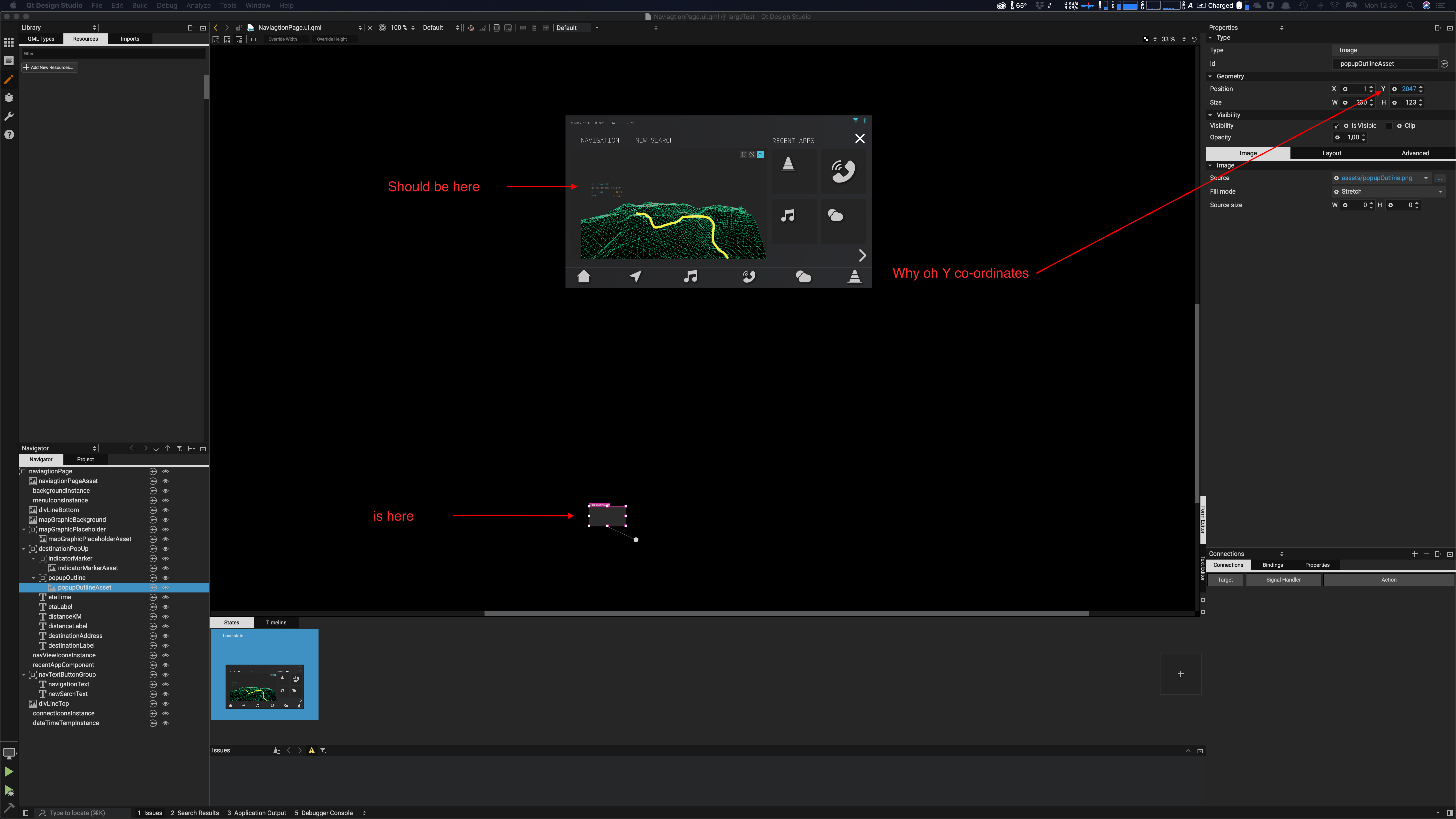The image size is (1456, 819).
Task: Click the Y position value field
Action: (1407, 89)
